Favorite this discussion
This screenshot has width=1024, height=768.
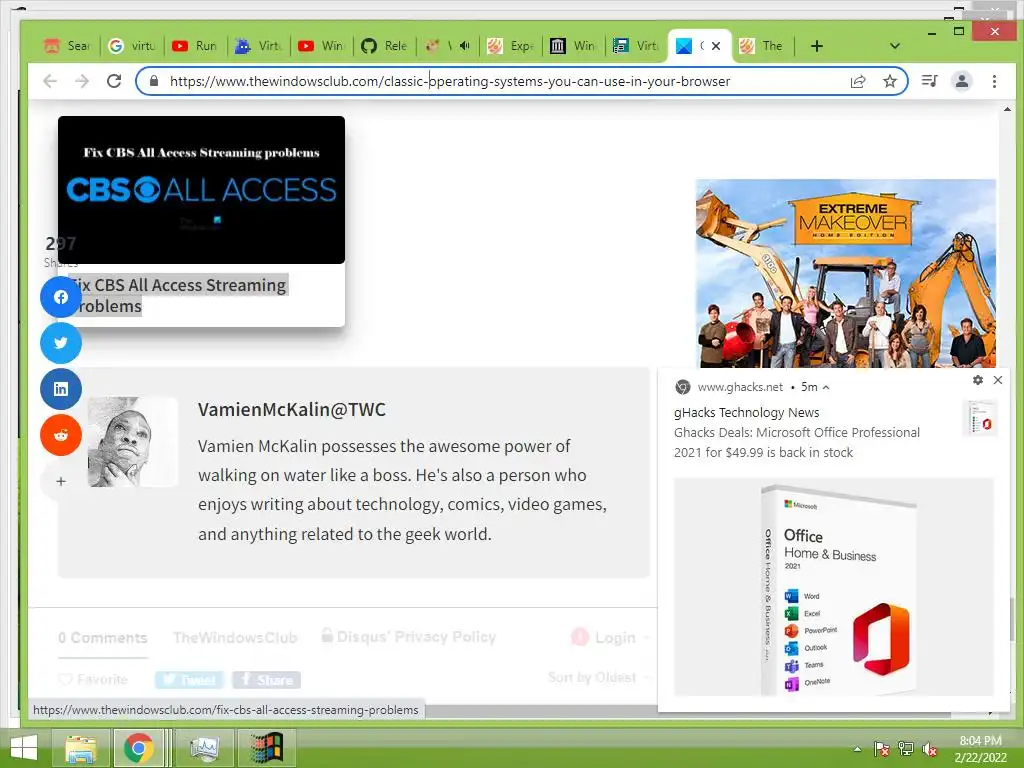tap(93, 680)
